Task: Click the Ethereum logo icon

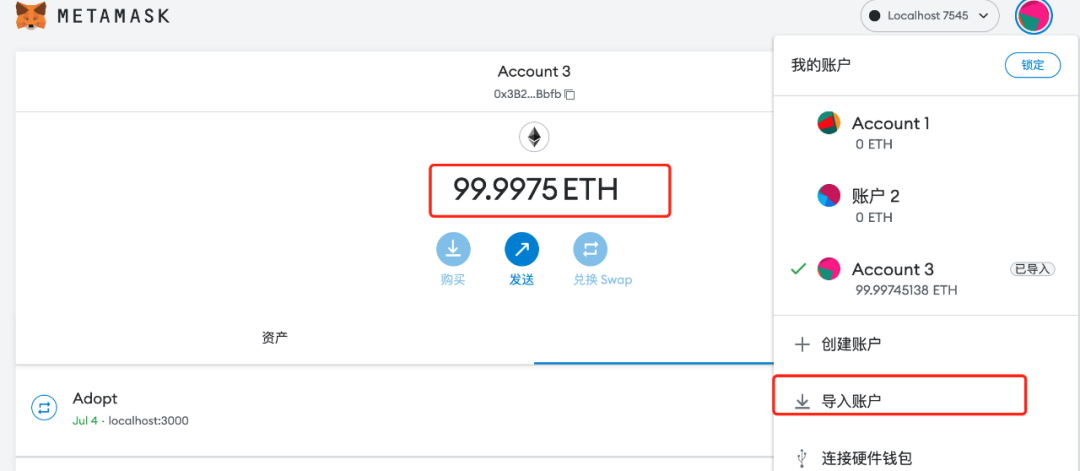Action: 534,137
